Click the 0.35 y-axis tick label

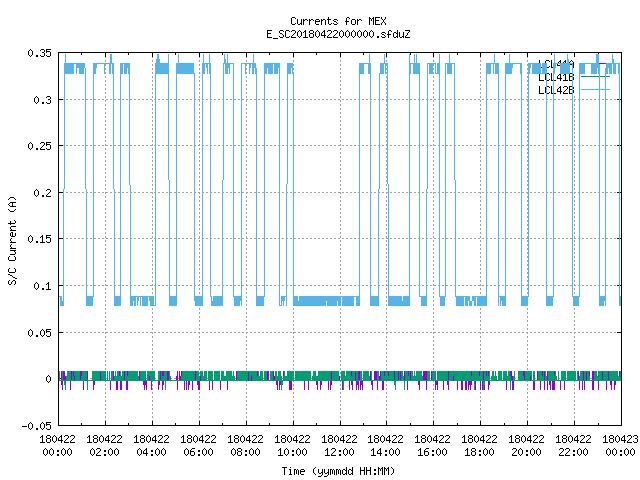40,53
